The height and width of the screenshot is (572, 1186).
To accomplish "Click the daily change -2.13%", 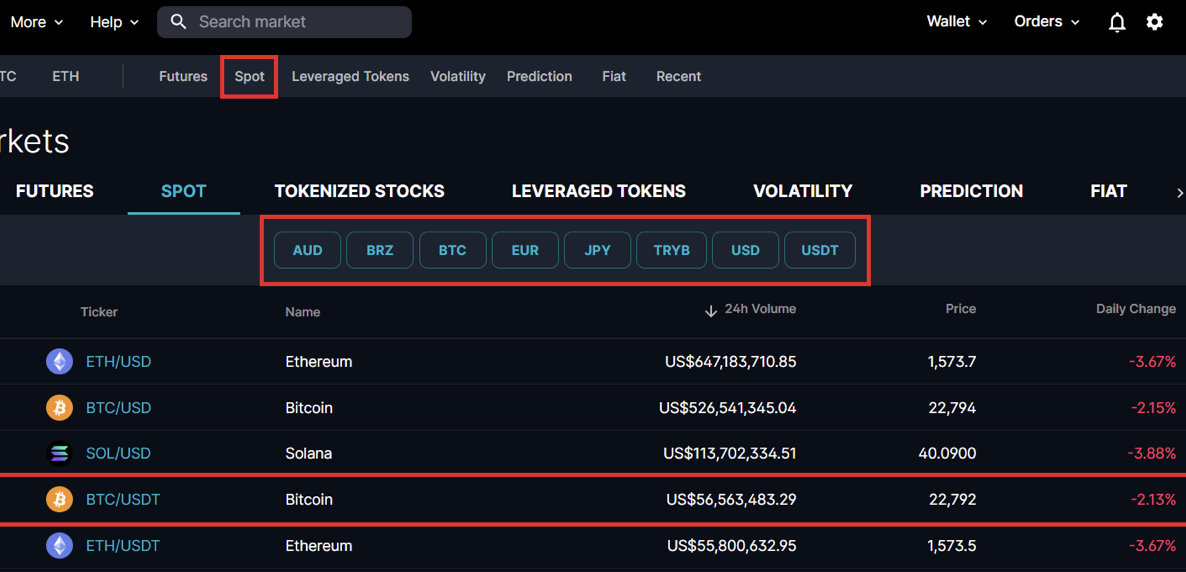I will coord(1153,499).
